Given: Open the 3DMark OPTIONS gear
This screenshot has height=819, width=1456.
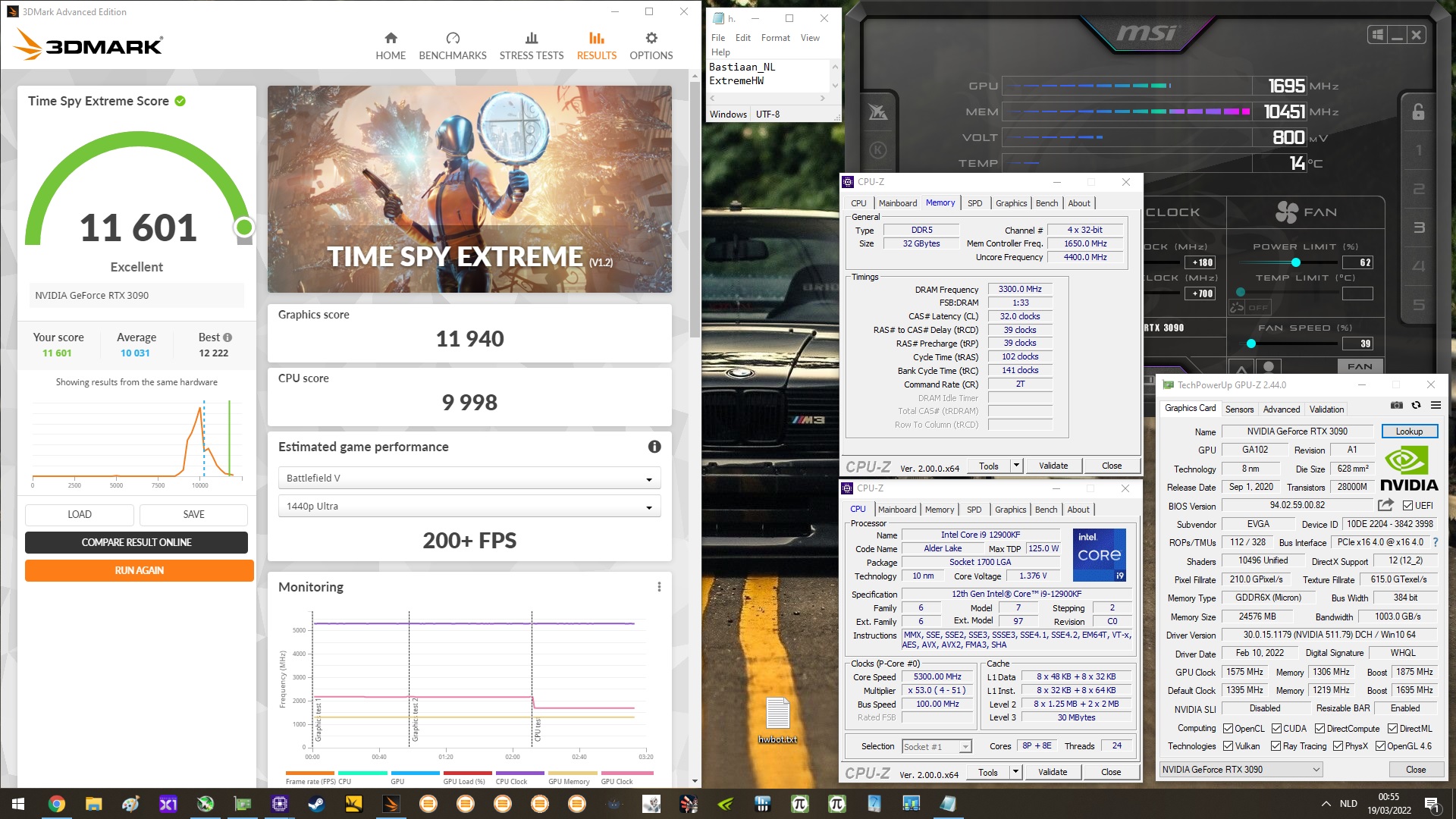Looking at the screenshot, I should [651, 46].
